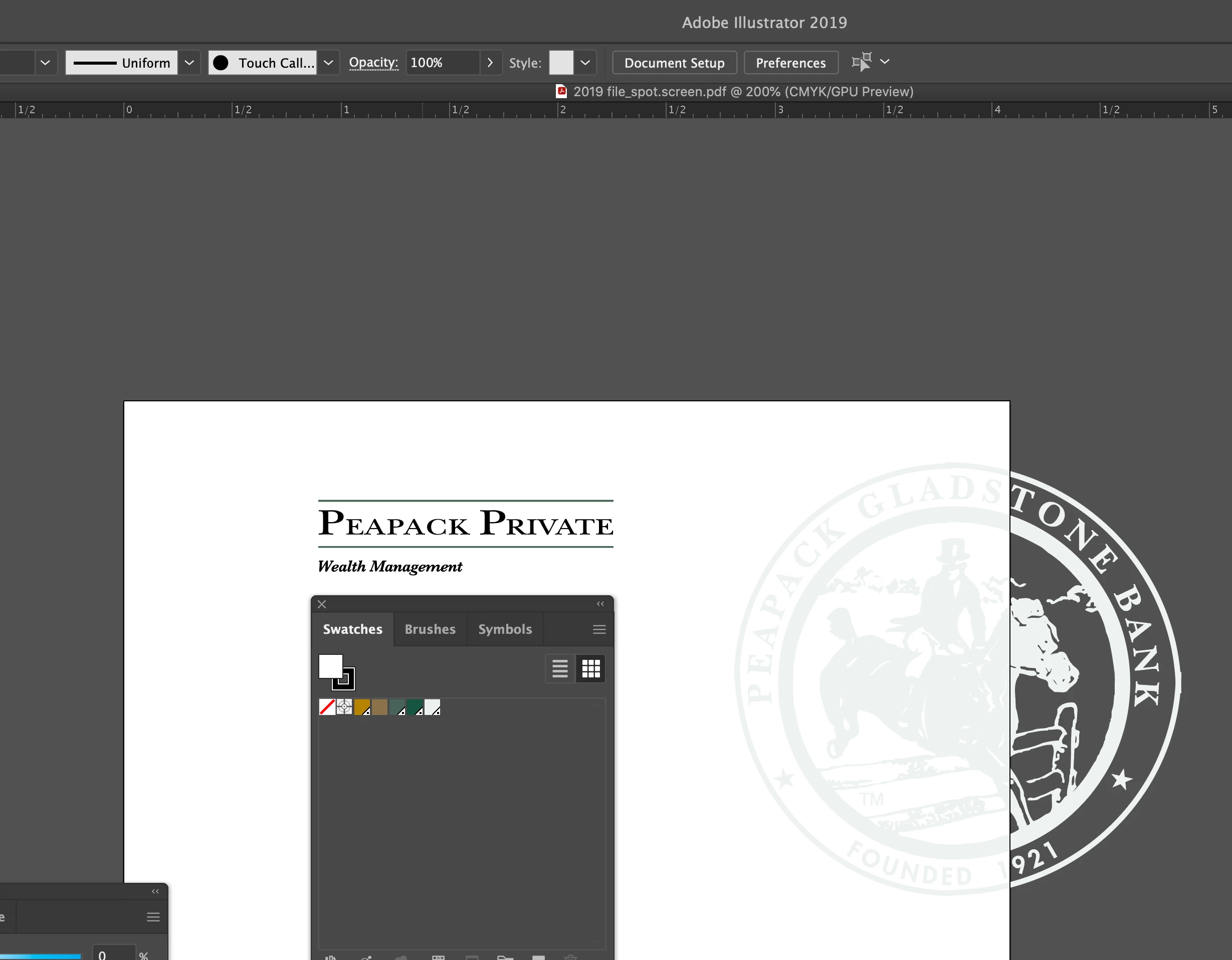The image size is (1232, 960).
Task: Open the Touch Callig brush definition dropdown
Action: point(328,63)
